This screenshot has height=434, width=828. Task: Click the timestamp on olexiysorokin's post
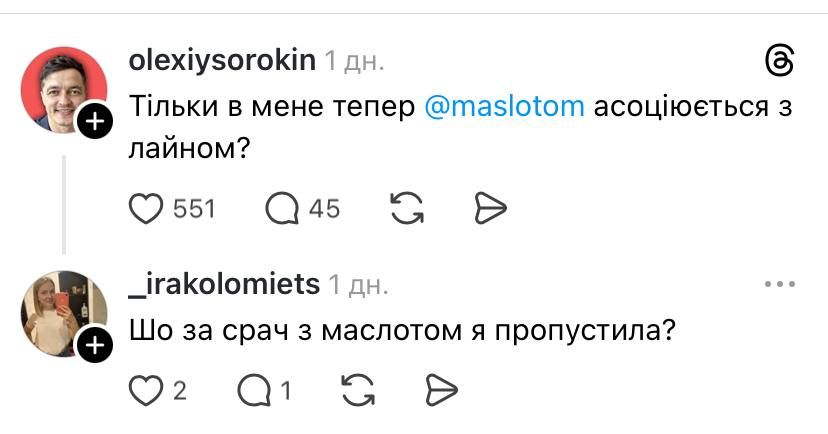[x=354, y=62]
